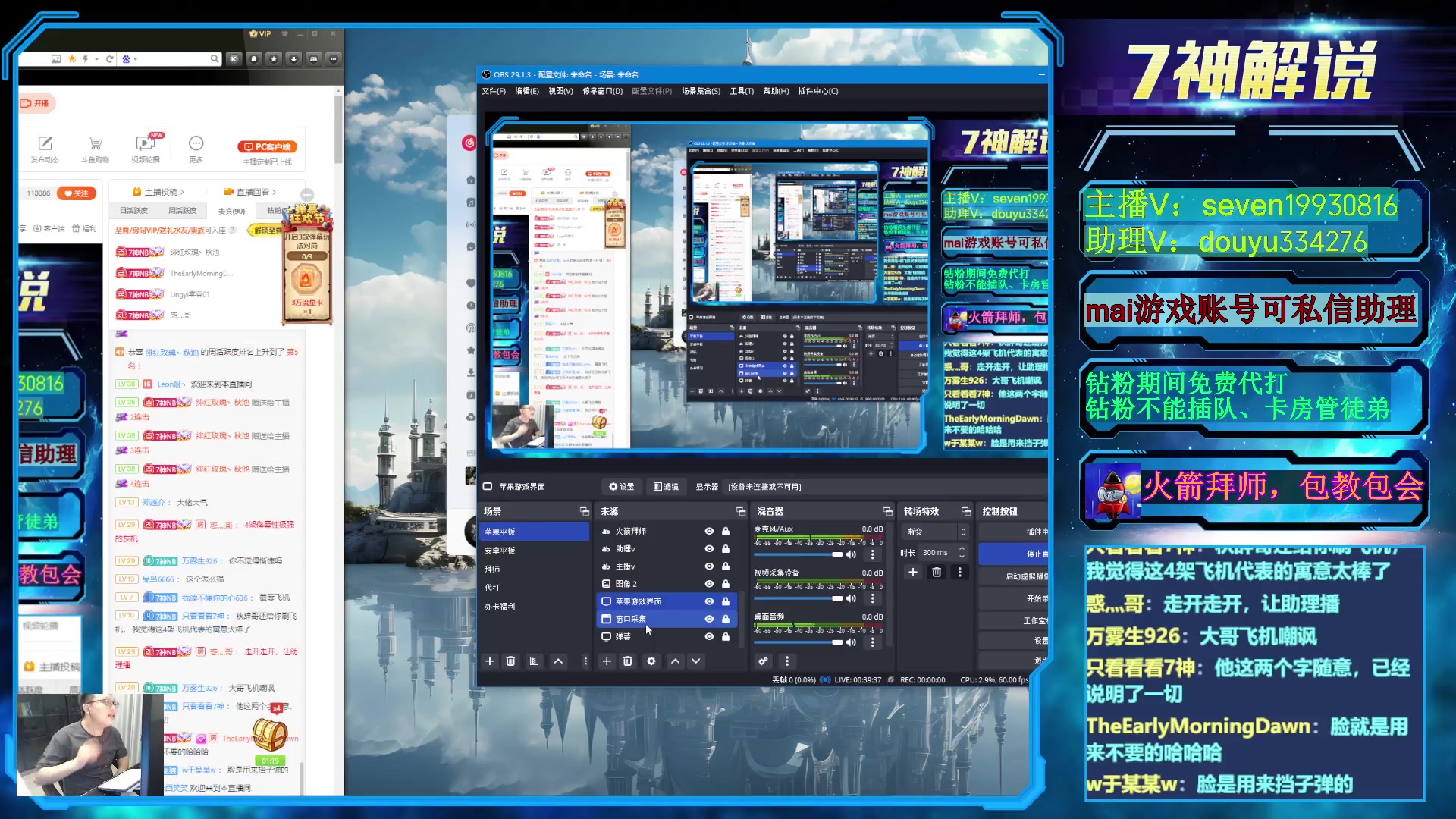
Task: Mute the 桌面音频 speaker icon
Action: coord(851,642)
